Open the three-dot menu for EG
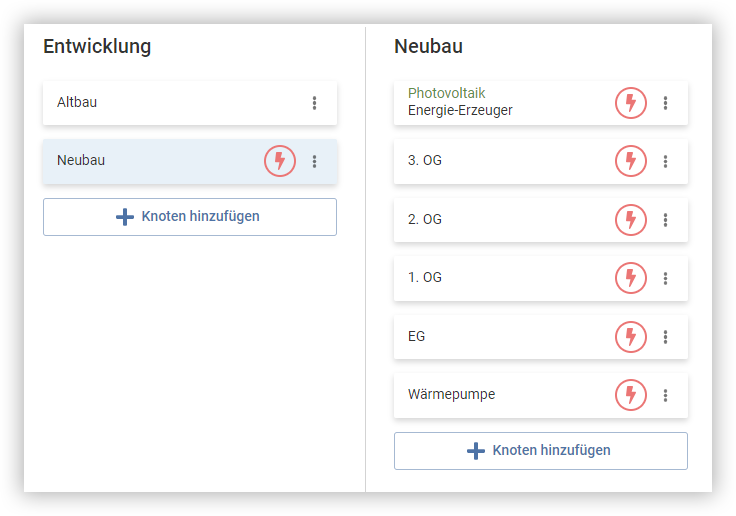Image resolution: width=736 pixels, height=516 pixels. [666, 337]
